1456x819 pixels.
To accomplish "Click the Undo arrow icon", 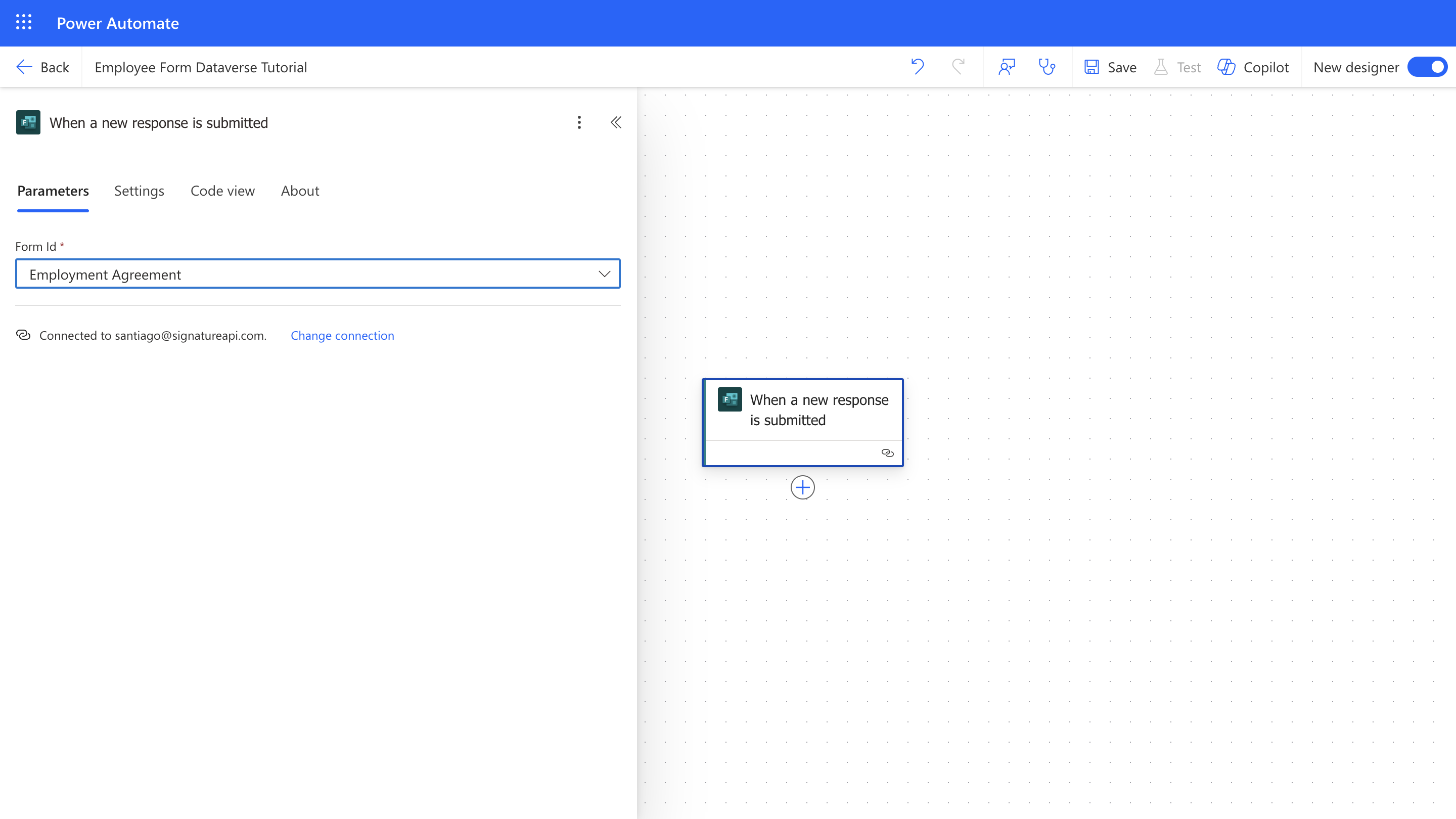I will click(x=918, y=67).
